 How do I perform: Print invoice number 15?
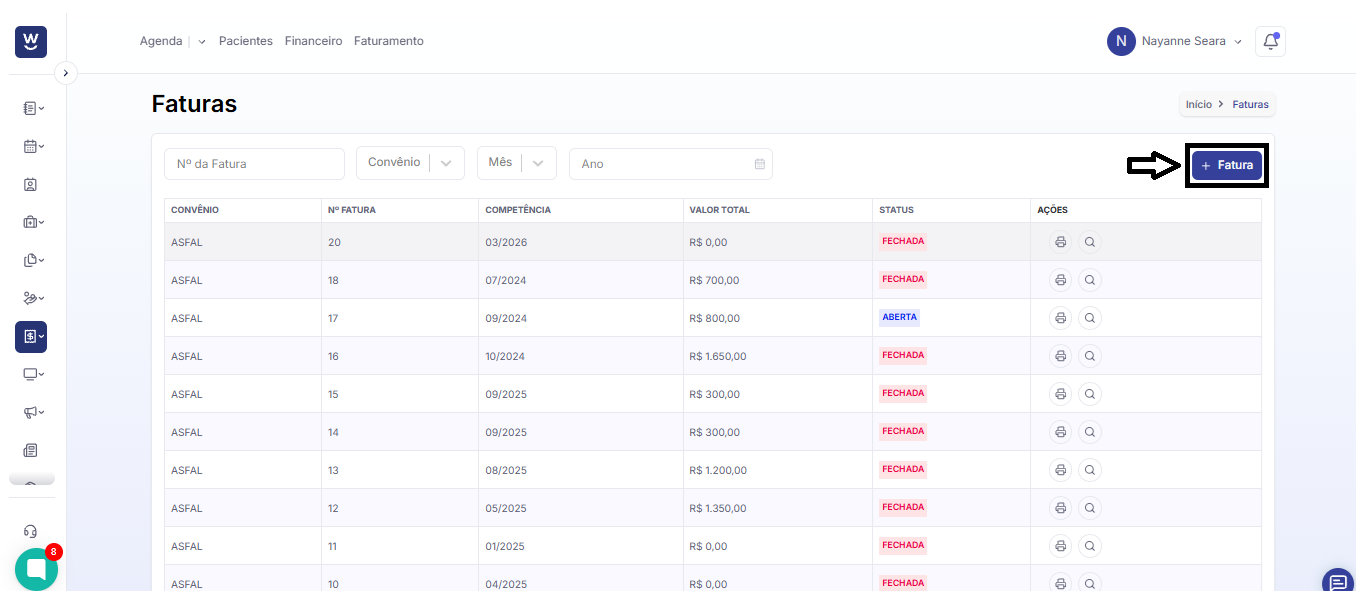(1060, 394)
